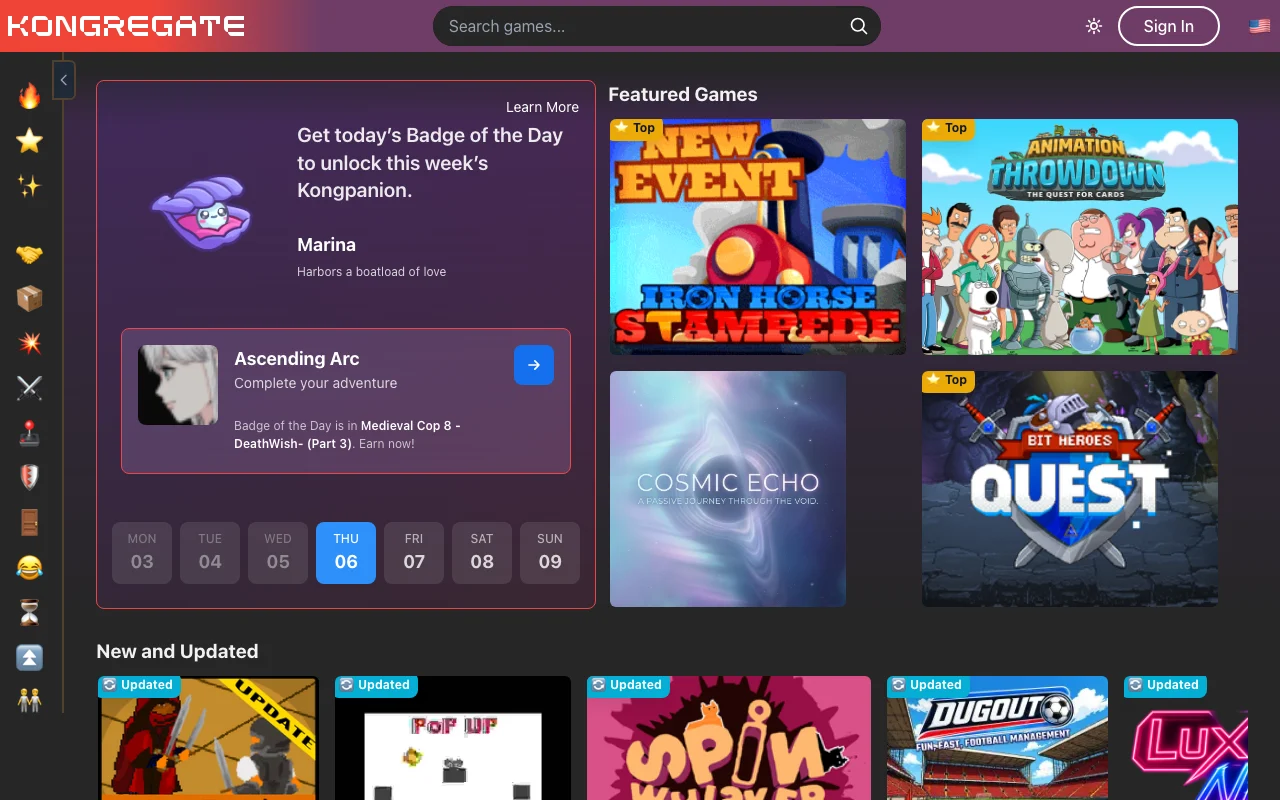Viewport: 1280px width, 800px height.
Task: Collapse the sidebar with the chevron button
Action: 64,80
